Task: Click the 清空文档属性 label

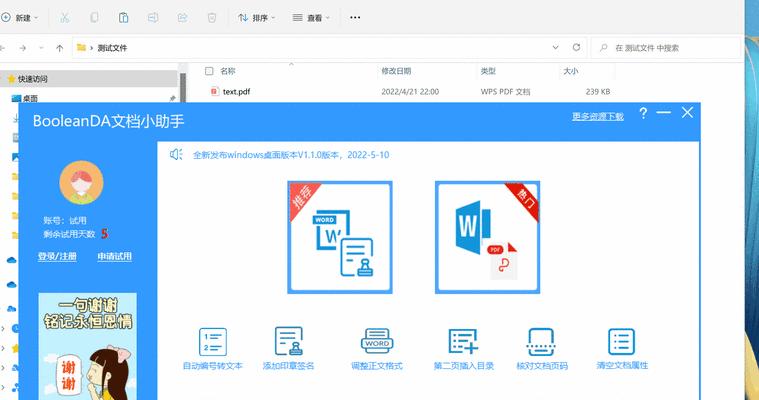Action: tap(622, 365)
